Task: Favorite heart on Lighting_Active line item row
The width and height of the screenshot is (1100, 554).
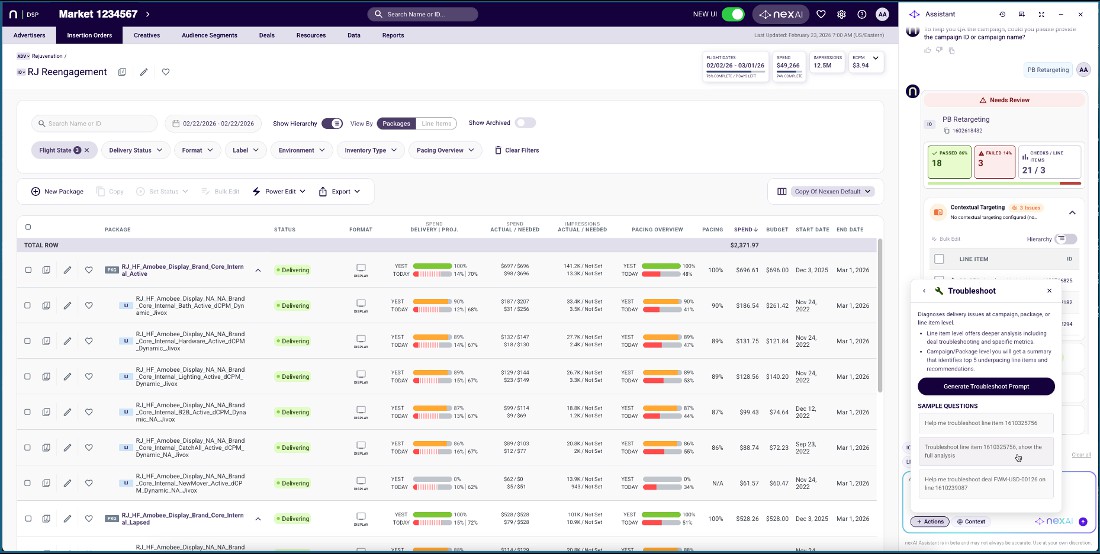Action: tap(88, 377)
